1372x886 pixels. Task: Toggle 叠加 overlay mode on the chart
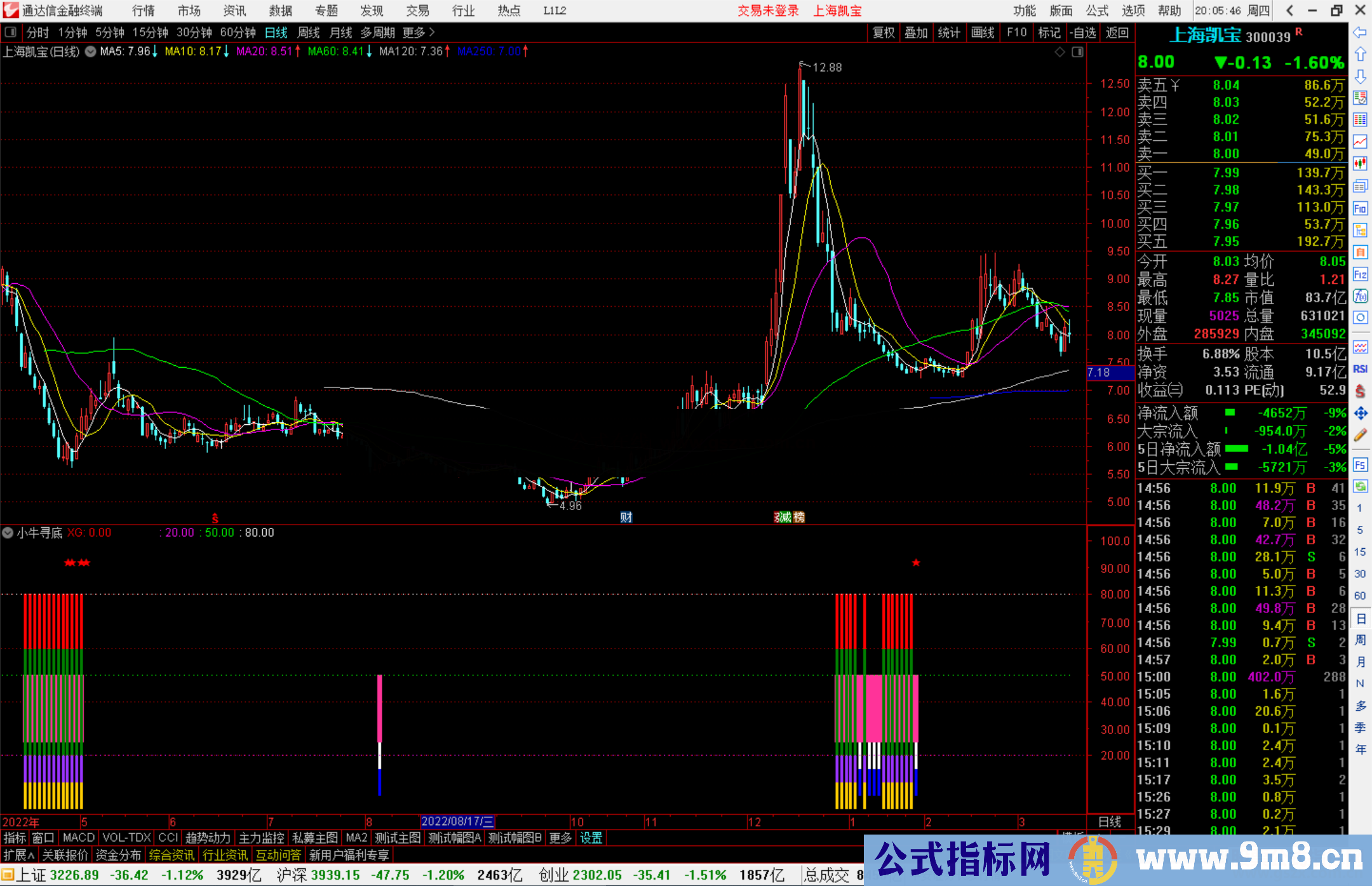point(917,32)
